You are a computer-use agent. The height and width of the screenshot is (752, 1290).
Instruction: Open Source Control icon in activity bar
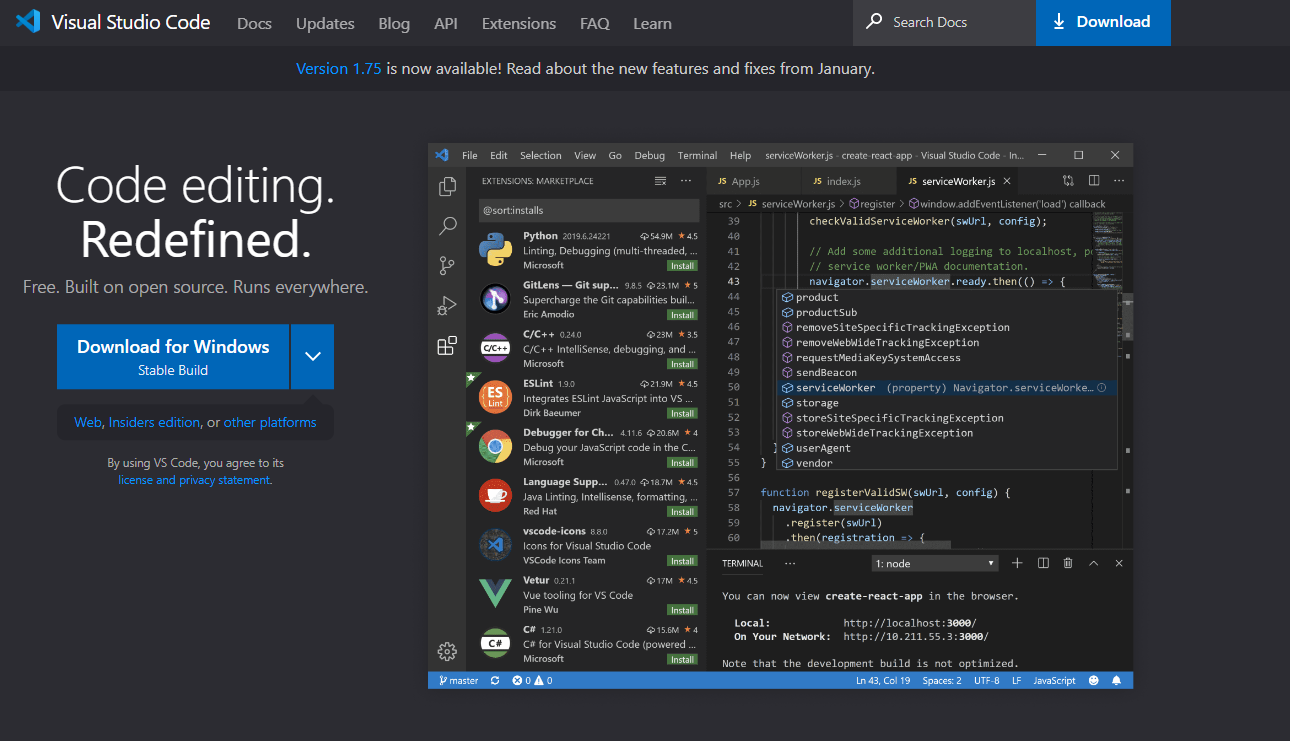[447, 266]
